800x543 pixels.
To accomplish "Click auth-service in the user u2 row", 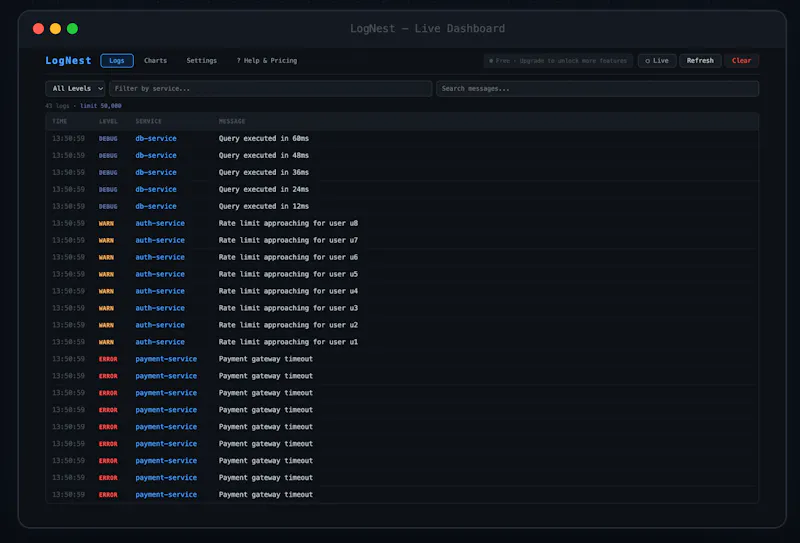I will coord(160,325).
